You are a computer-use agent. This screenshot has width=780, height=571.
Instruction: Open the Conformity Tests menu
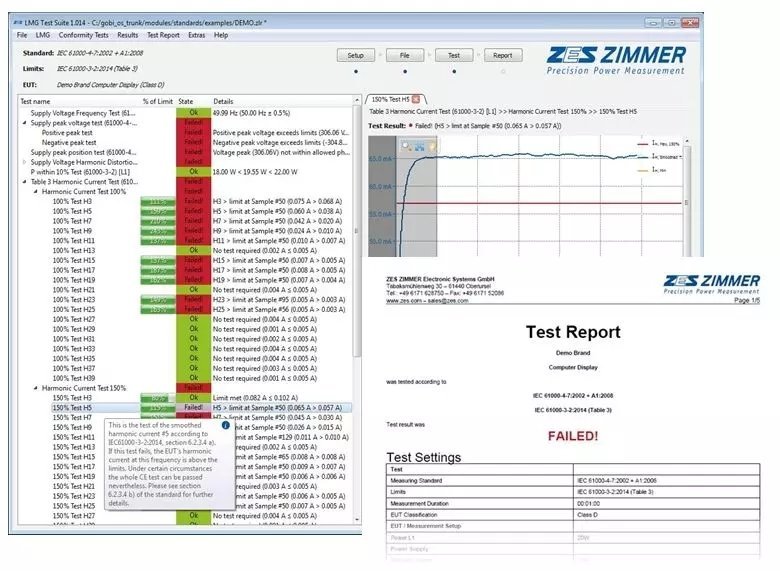[x=83, y=35]
